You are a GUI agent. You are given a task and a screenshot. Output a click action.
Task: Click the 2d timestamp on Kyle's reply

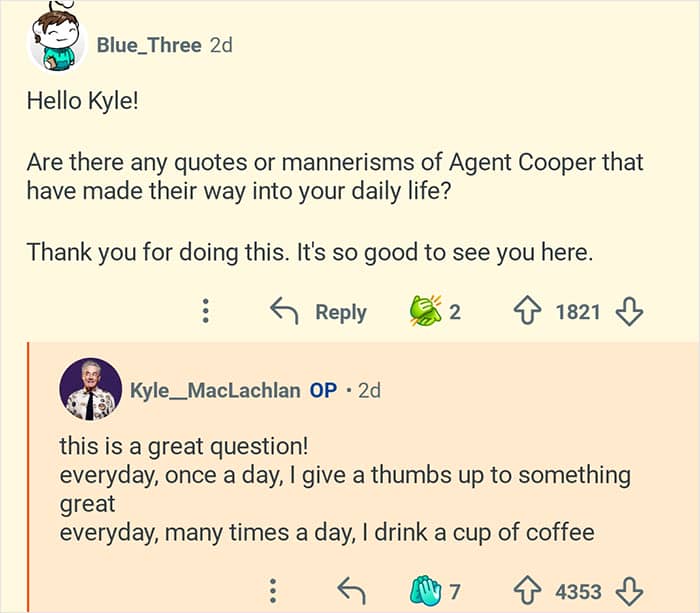pos(369,390)
